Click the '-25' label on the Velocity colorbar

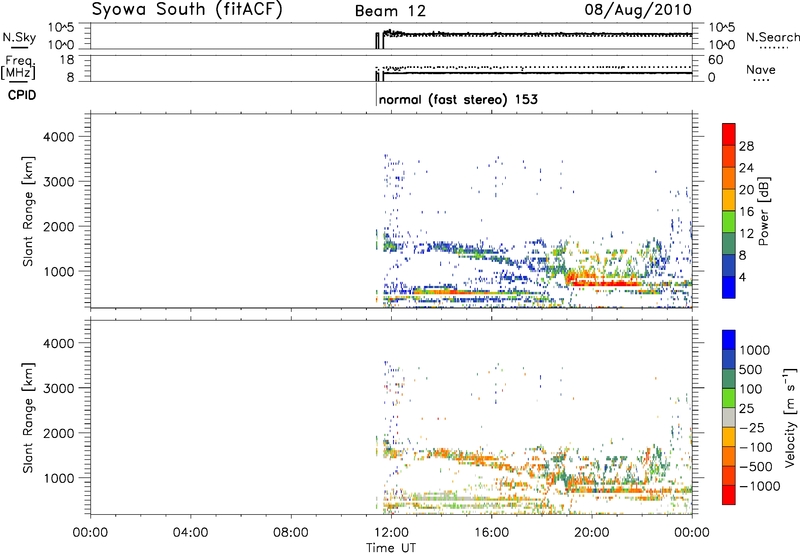[753, 427]
